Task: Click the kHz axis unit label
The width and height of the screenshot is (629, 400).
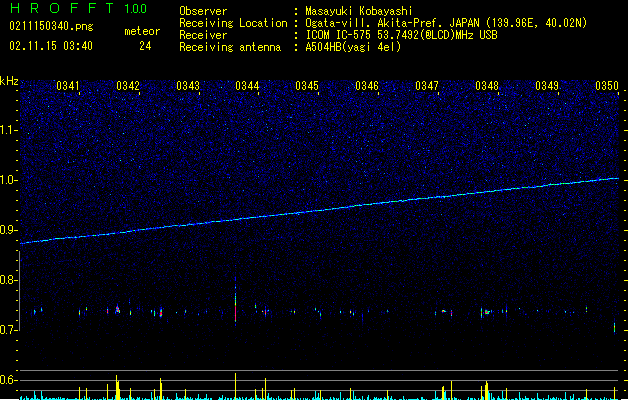Action: (9, 81)
